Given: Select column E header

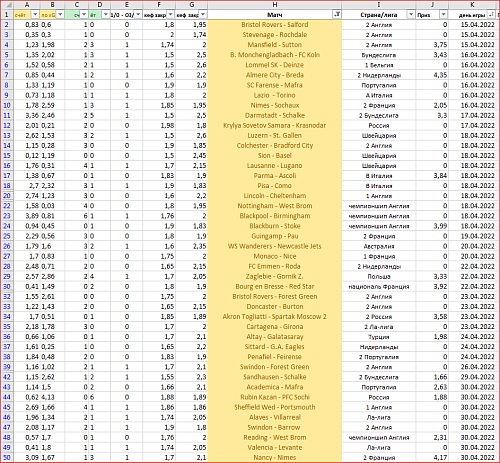Looking at the screenshot, I should pos(126,5).
